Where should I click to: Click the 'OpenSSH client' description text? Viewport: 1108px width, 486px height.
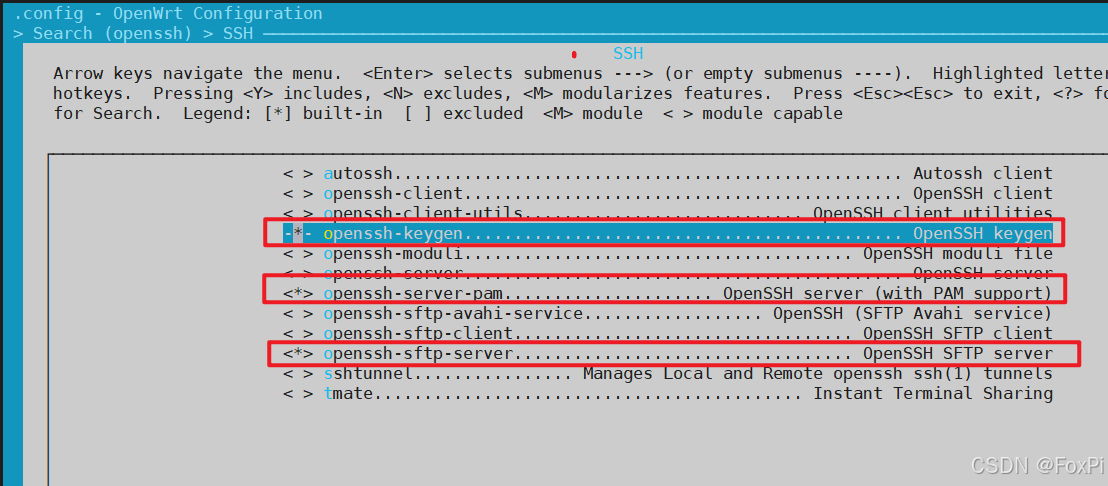pyautogui.click(x=983, y=194)
